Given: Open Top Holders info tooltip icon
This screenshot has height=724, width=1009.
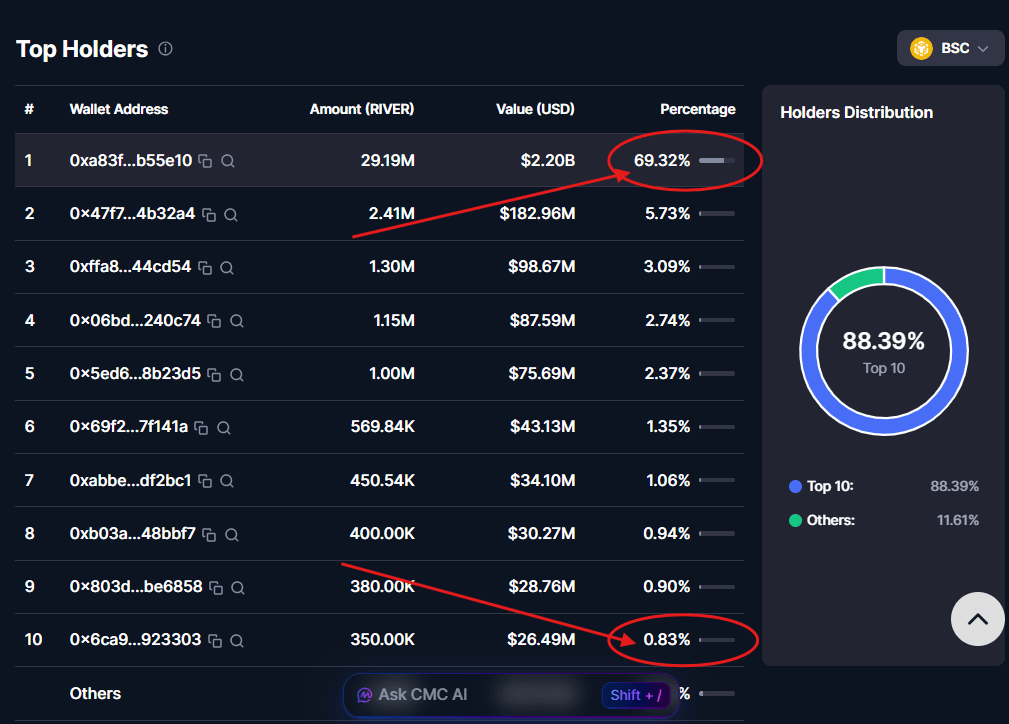Looking at the screenshot, I should (x=165, y=49).
